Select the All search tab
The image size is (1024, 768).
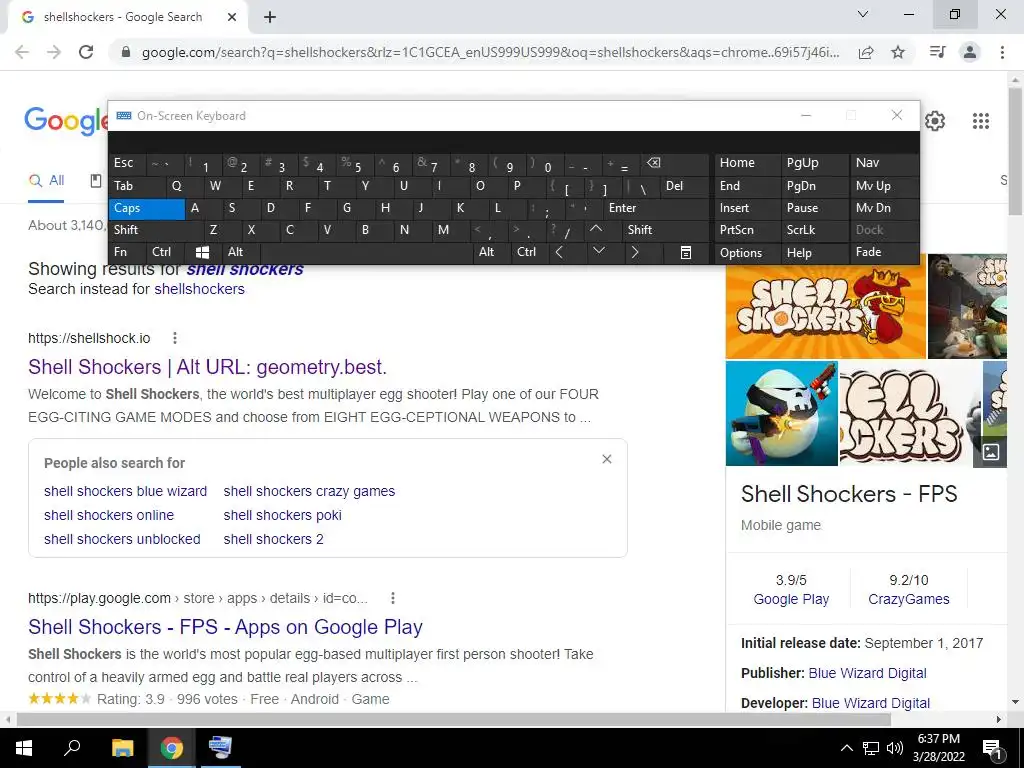[47, 181]
